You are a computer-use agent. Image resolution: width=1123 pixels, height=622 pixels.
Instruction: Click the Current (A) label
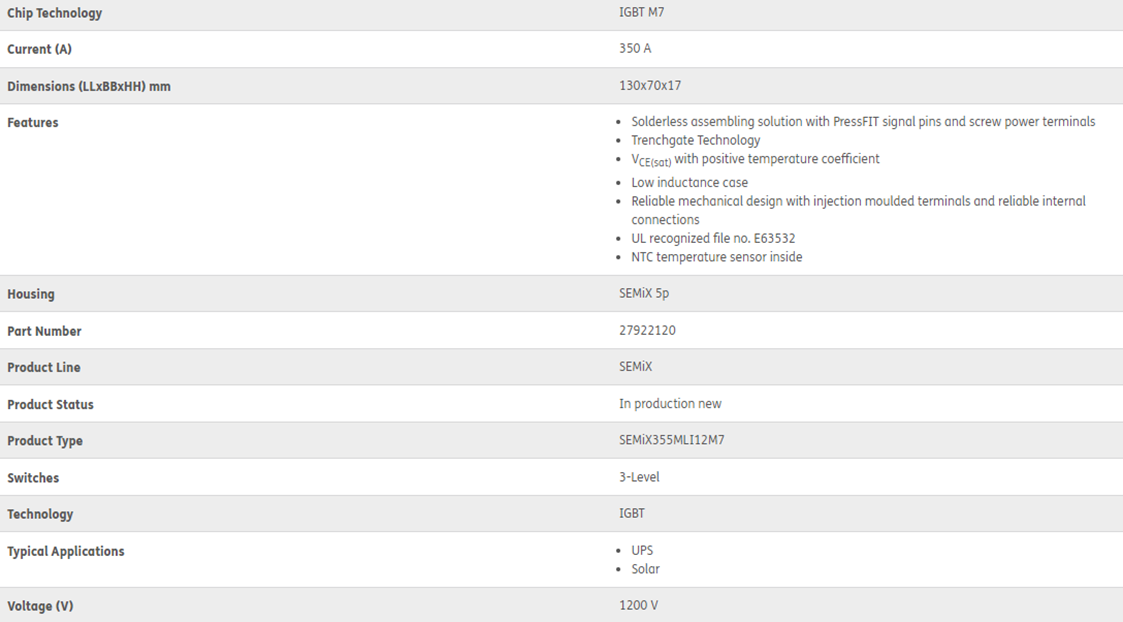pyautogui.click(x=39, y=49)
